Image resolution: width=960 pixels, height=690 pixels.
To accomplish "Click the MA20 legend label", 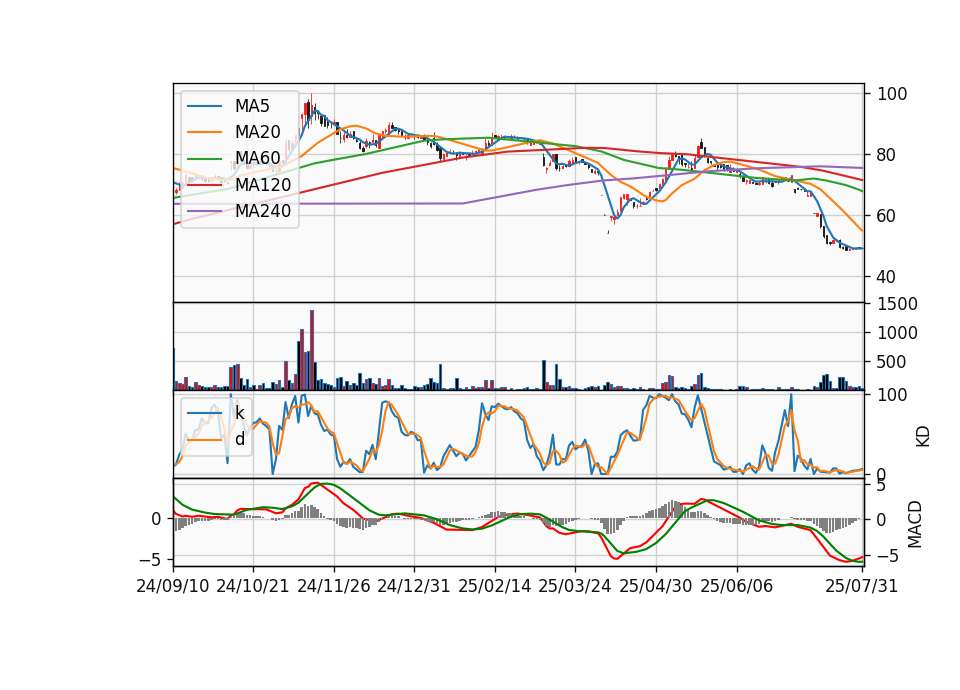I will (x=257, y=132).
